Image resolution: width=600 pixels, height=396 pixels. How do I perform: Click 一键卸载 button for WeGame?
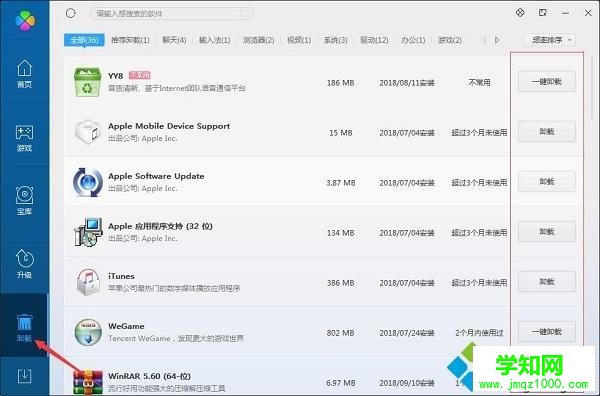pyautogui.click(x=547, y=332)
